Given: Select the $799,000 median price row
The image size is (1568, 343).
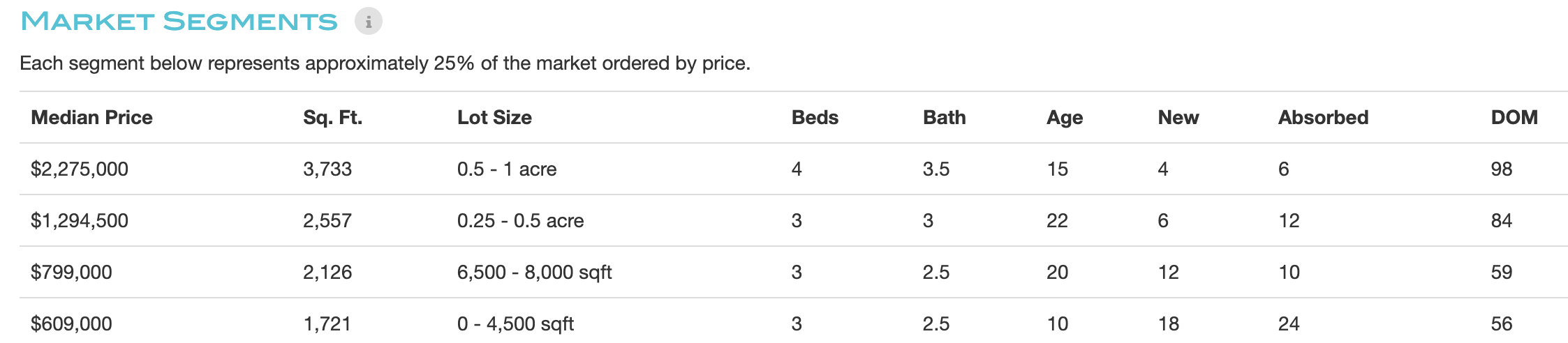Looking at the screenshot, I should (x=794, y=272).
